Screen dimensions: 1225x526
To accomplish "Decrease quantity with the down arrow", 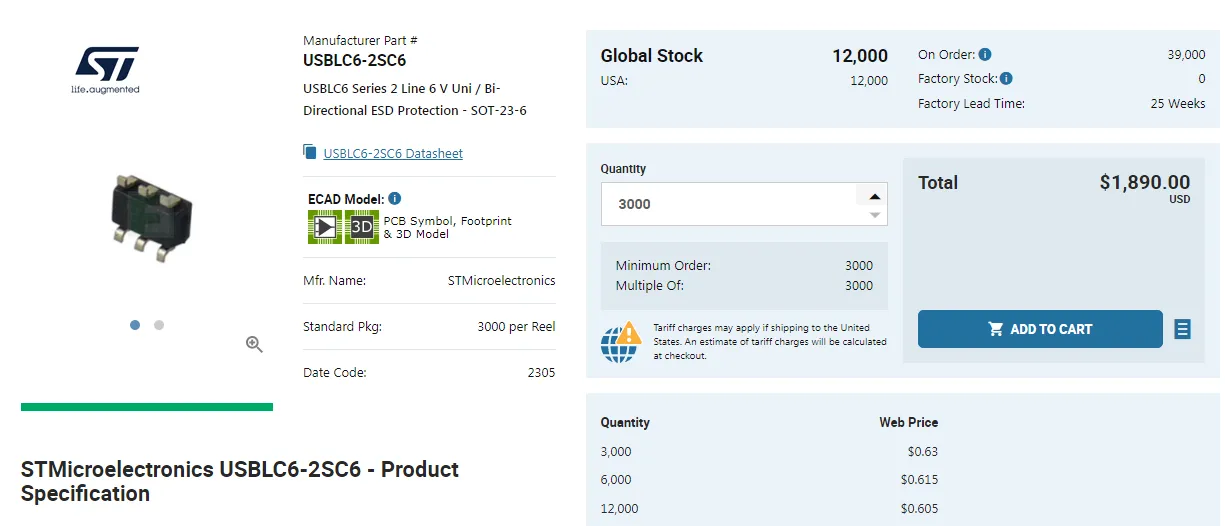I will coord(875,214).
